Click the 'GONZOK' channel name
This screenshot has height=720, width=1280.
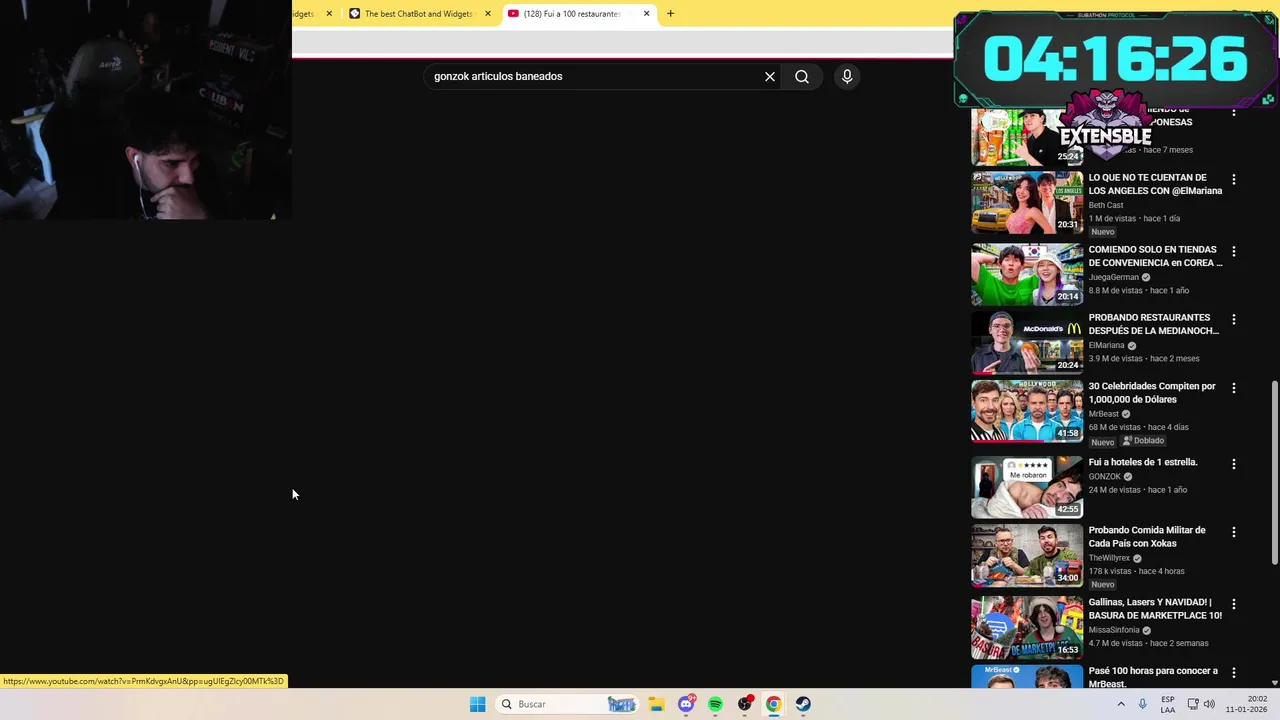click(1105, 476)
